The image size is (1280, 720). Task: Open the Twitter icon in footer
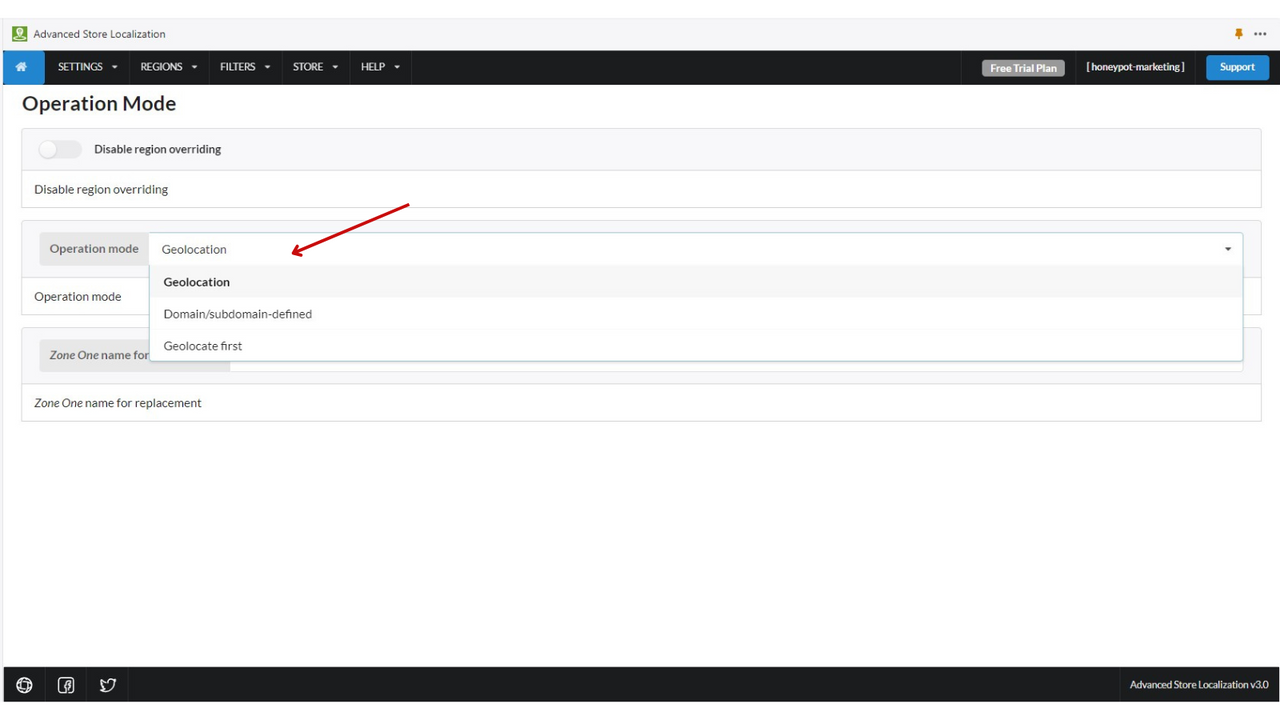[x=108, y=685]
